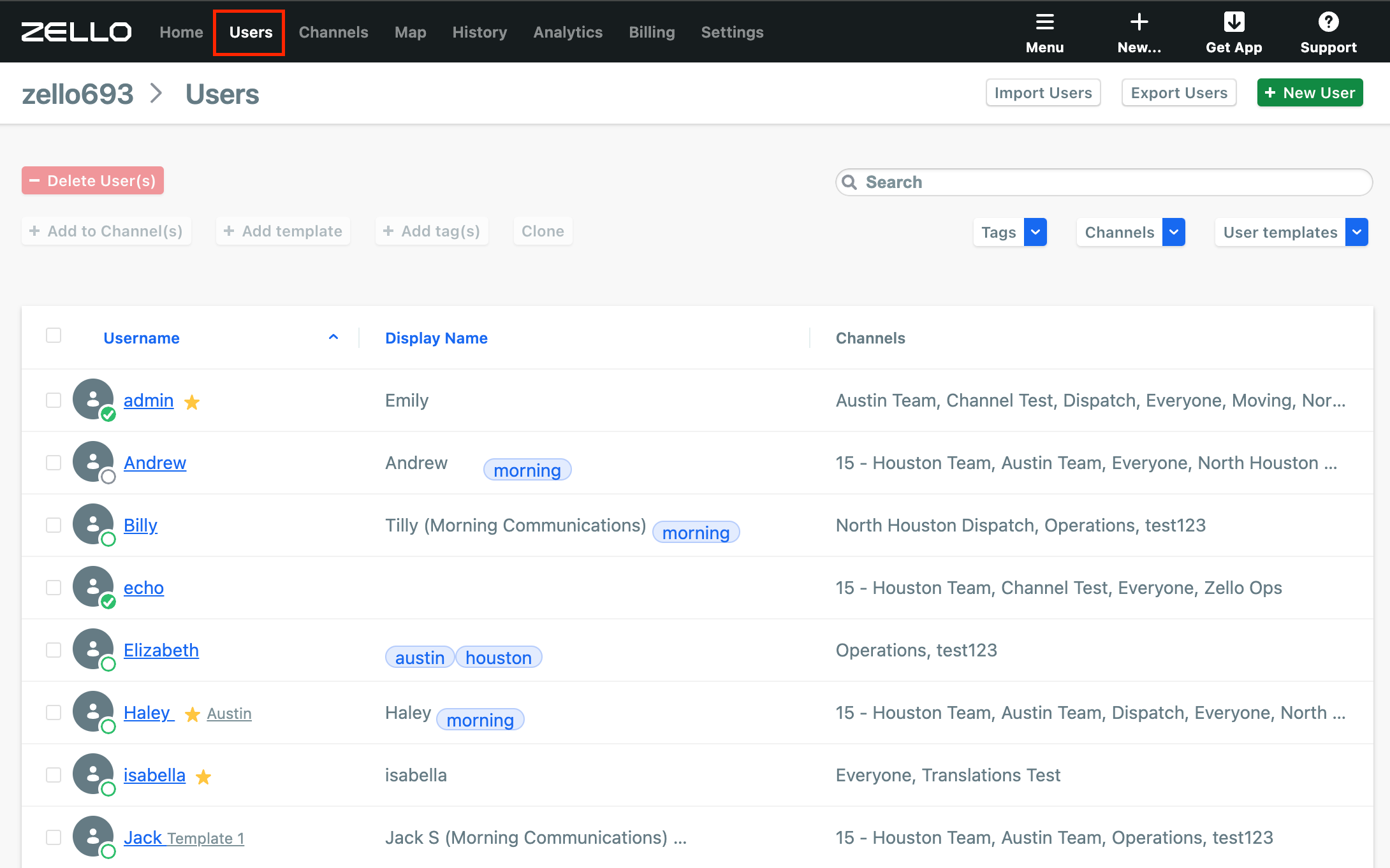The height and width of the screenshot is (868, 1390).
Task: Click the Add template button
Action: [x=283, y=231]
